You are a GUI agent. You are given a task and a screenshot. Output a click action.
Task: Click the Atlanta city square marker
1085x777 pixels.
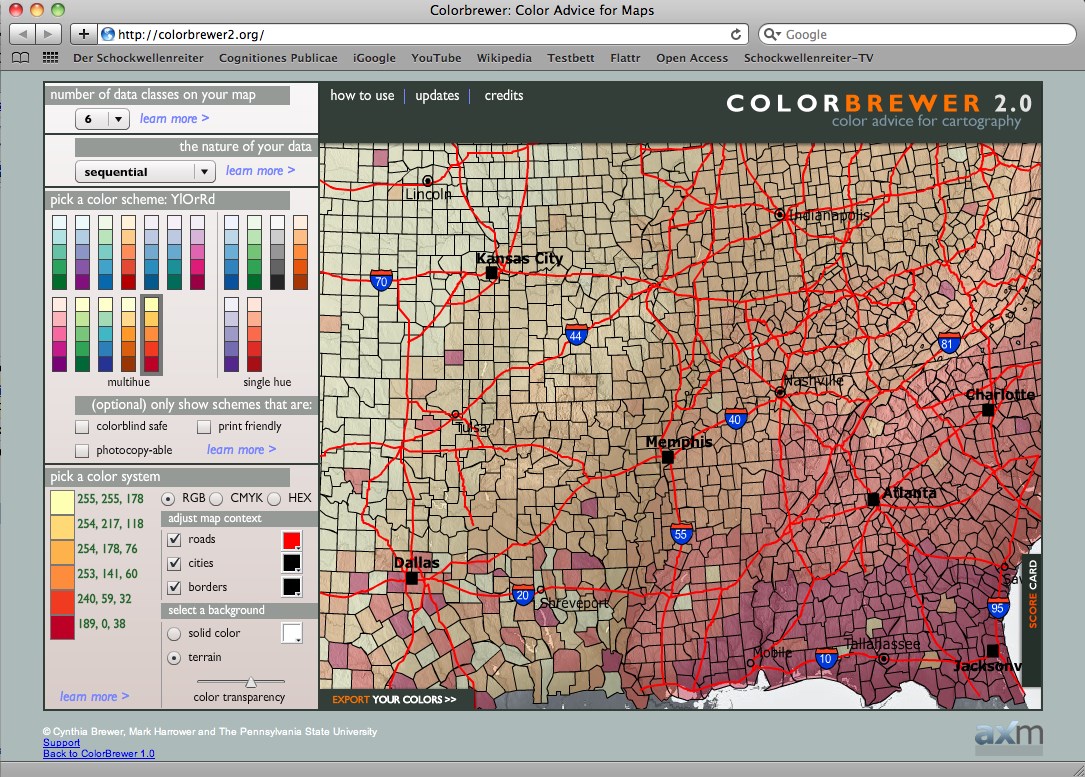coord(873,498)
